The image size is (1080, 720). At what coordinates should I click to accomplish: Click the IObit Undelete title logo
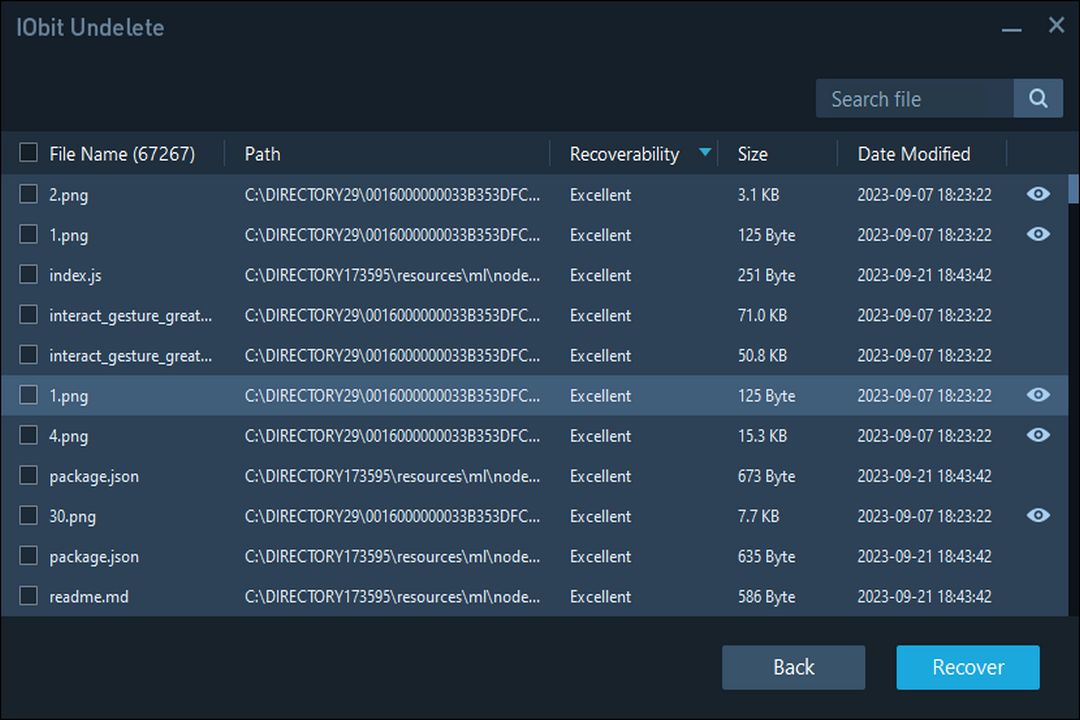[89, 27]
